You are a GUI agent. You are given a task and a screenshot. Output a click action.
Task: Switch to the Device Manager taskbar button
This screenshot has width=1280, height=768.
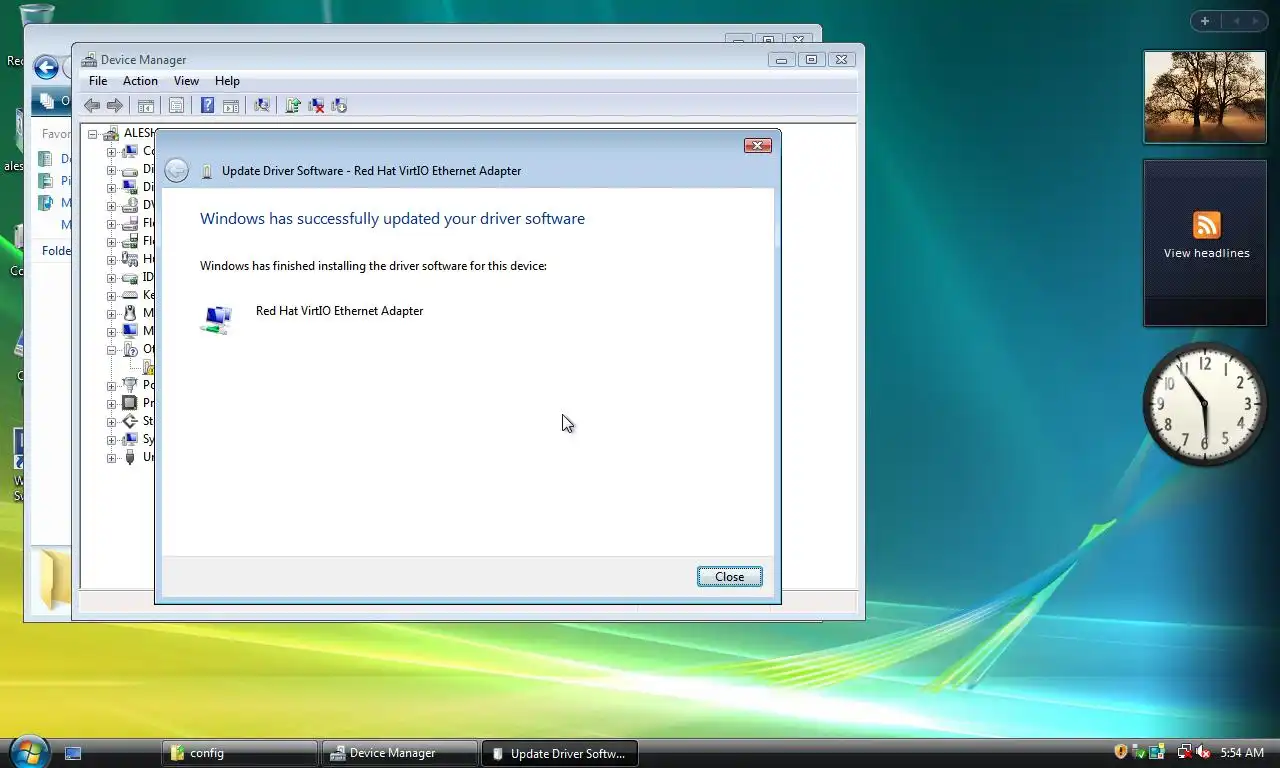pos(400,753)
